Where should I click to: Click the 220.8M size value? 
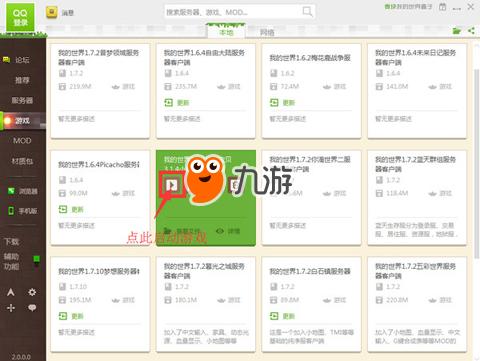point(397,300)
